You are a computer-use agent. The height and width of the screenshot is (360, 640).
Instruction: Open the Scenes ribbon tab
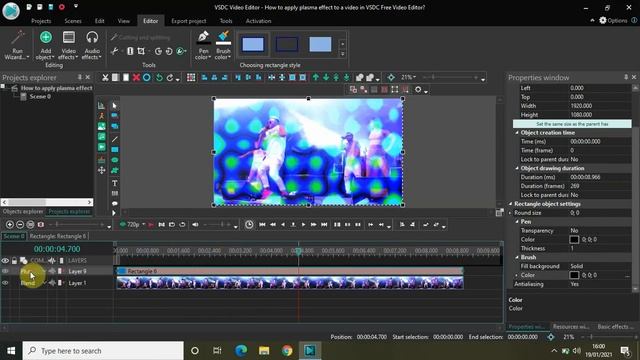pyautogui.click(x=73, y=21)
